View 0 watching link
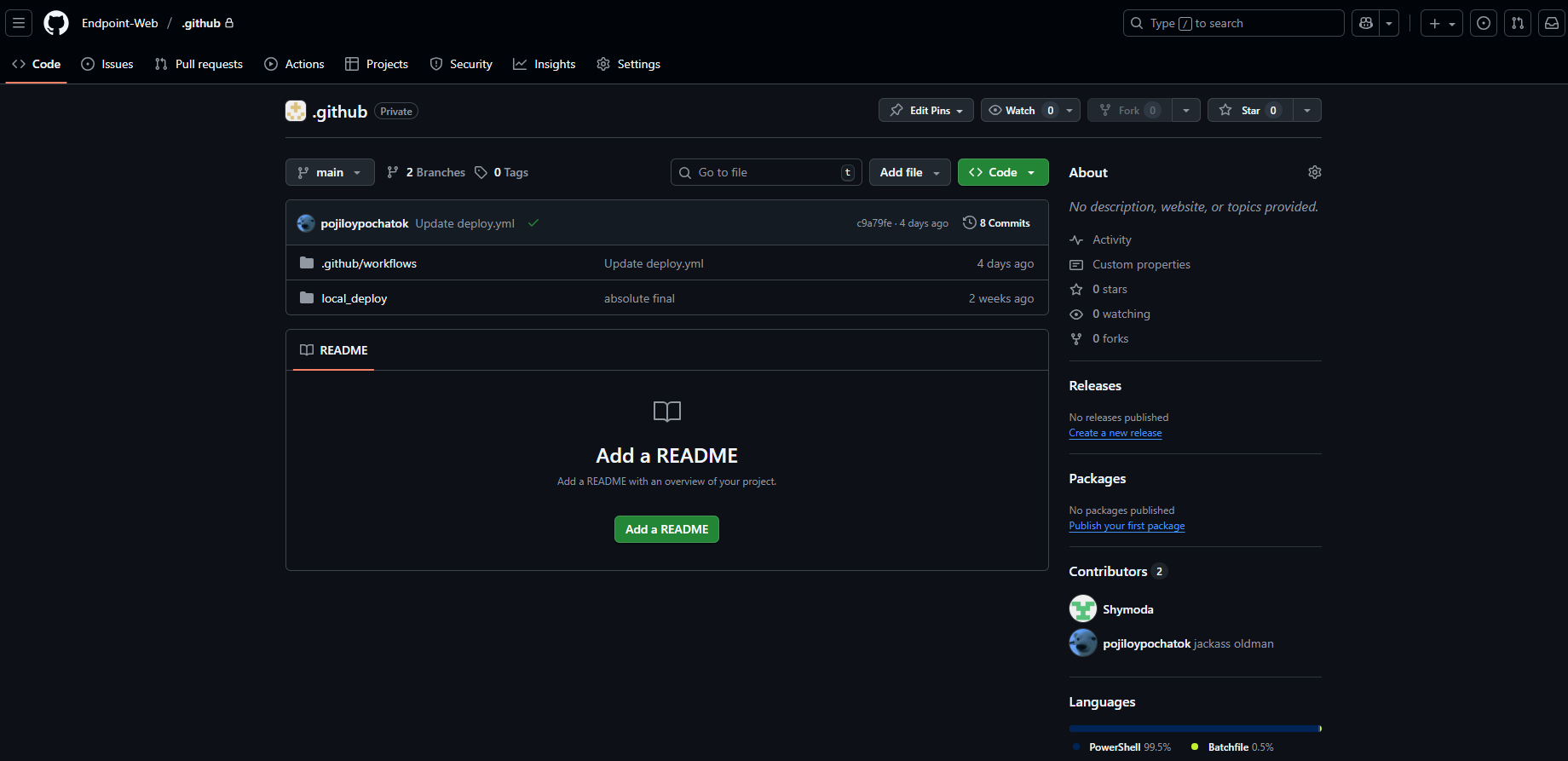Image resolution: width=1568 pixels, height=761 pixels. click(1110, 314)
